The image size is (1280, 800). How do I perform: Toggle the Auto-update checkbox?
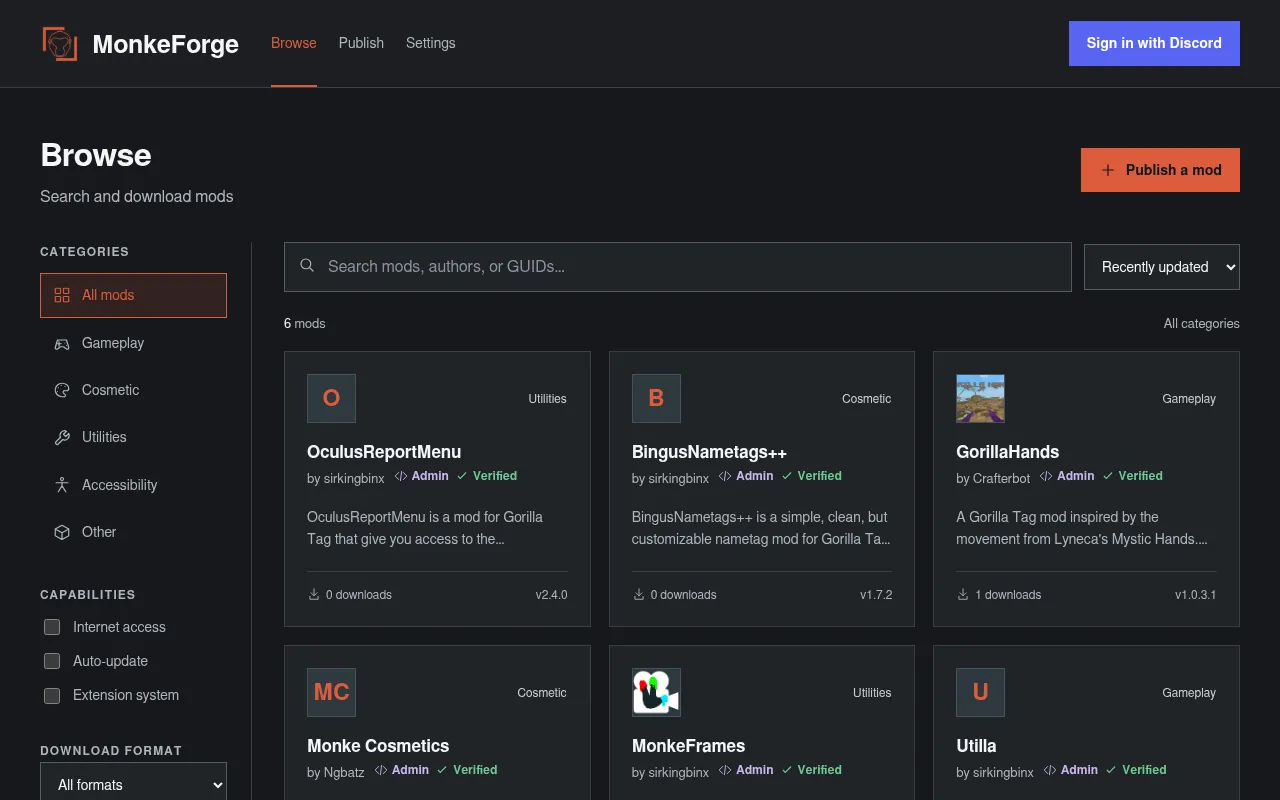52,661
